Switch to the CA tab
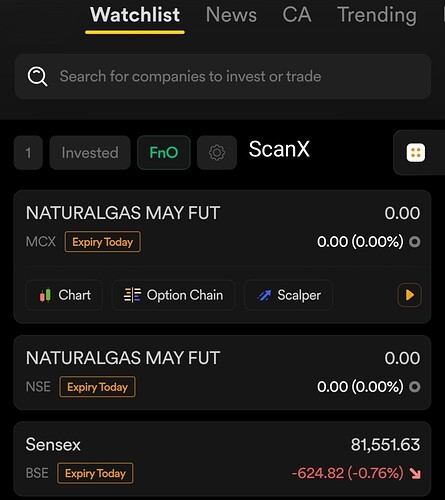 [x=297, y=15]
